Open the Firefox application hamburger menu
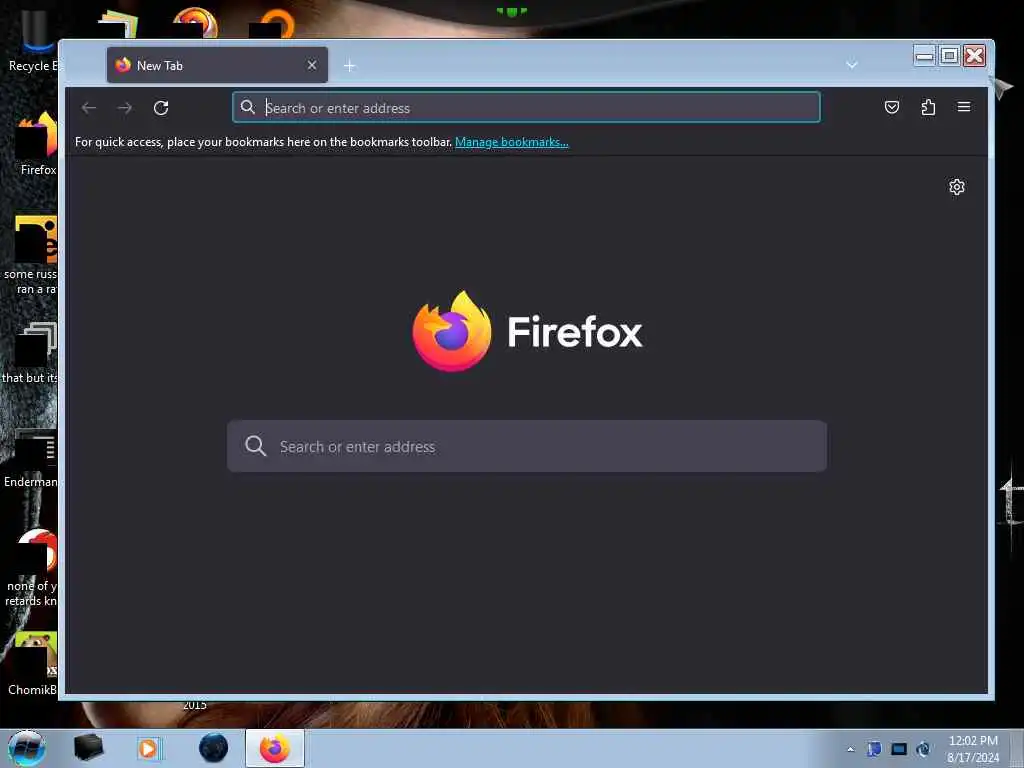 964,107
